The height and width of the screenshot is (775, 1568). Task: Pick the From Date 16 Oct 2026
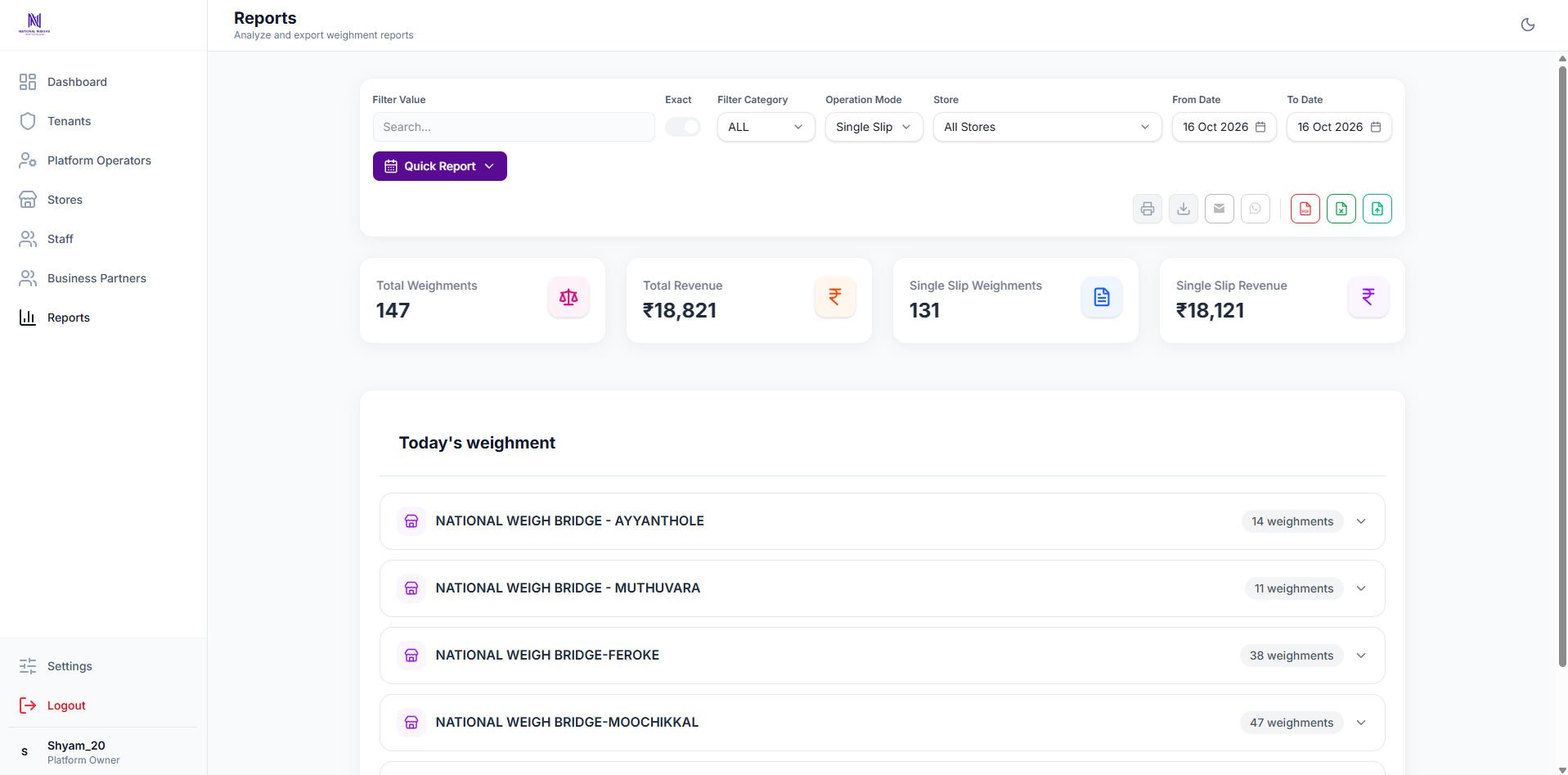[x=1224, y=127]
